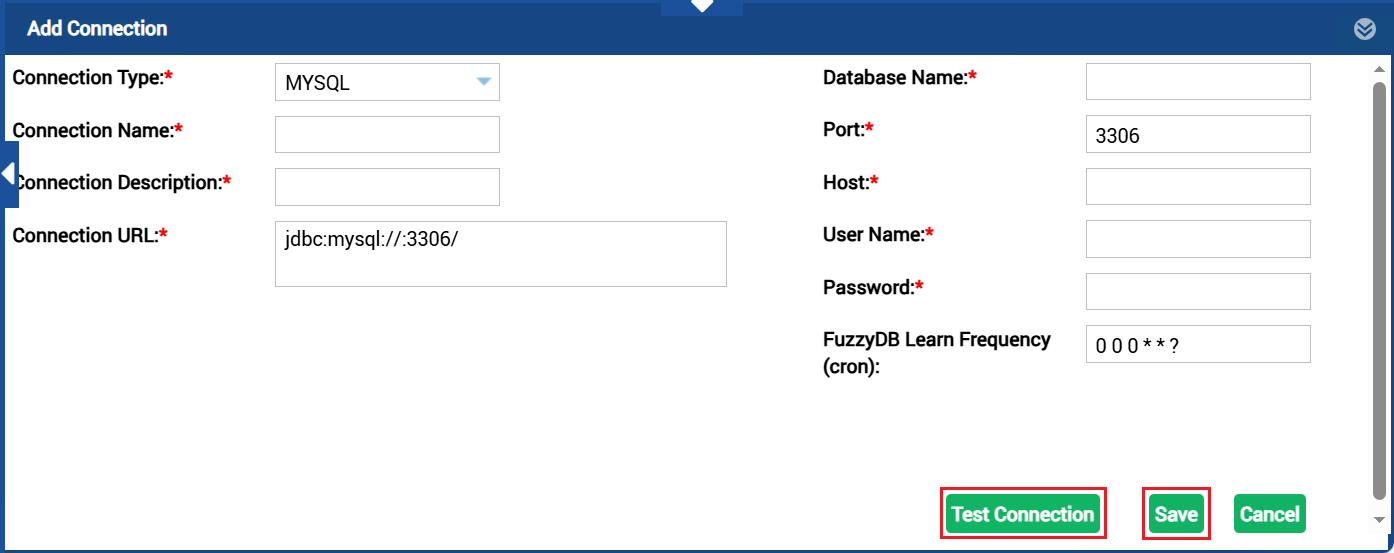Click the scrollbar down arrow
This screenshot has height=553, width=1394.
1379,519
